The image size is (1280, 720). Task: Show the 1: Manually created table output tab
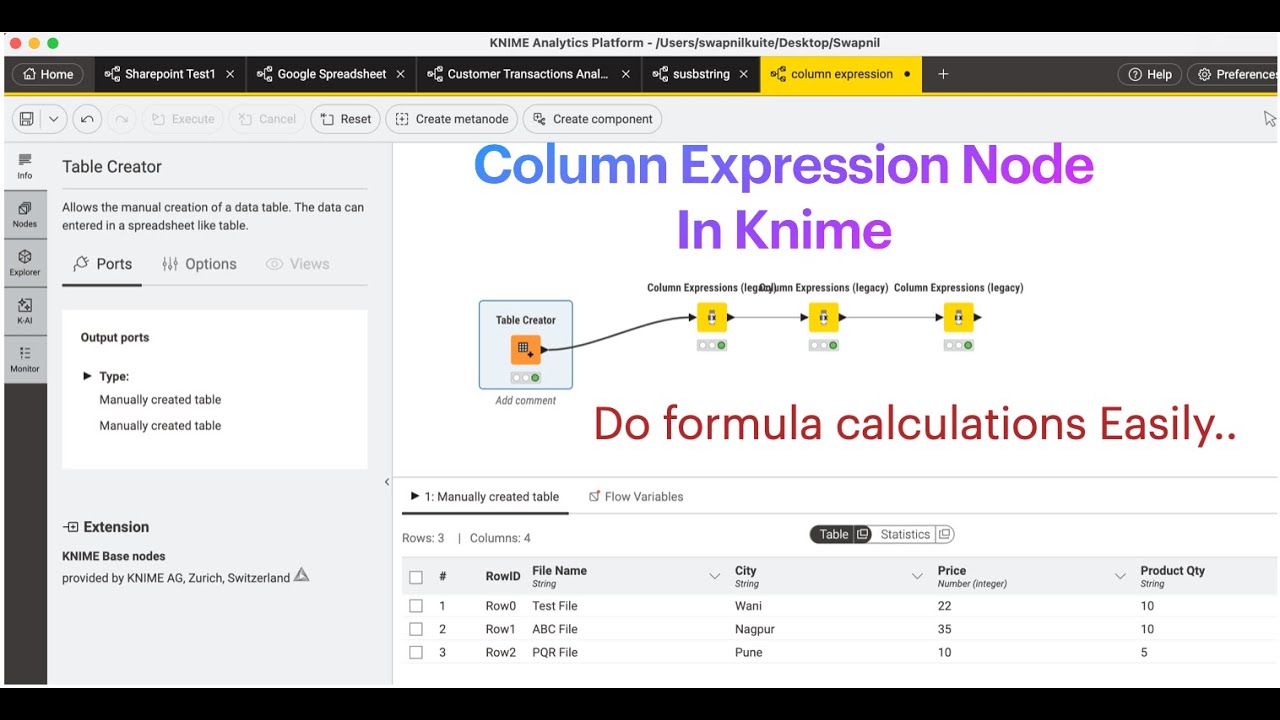pyautogui.click(x=485, y=496)
